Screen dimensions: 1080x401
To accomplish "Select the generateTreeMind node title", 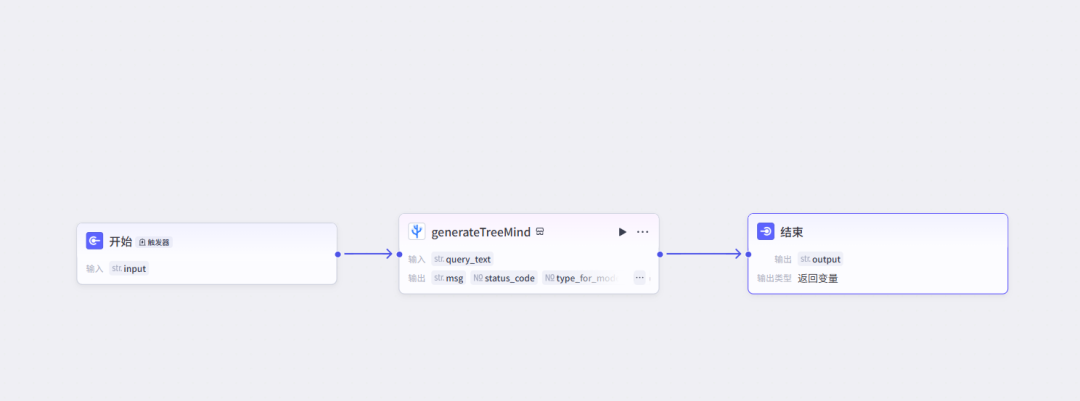I will 481,232.
